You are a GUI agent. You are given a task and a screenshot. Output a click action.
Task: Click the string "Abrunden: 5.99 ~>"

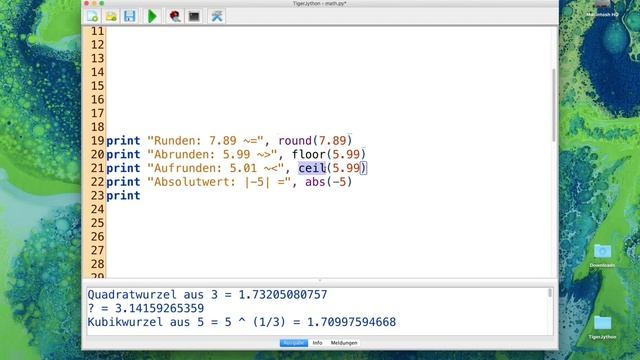212,154
